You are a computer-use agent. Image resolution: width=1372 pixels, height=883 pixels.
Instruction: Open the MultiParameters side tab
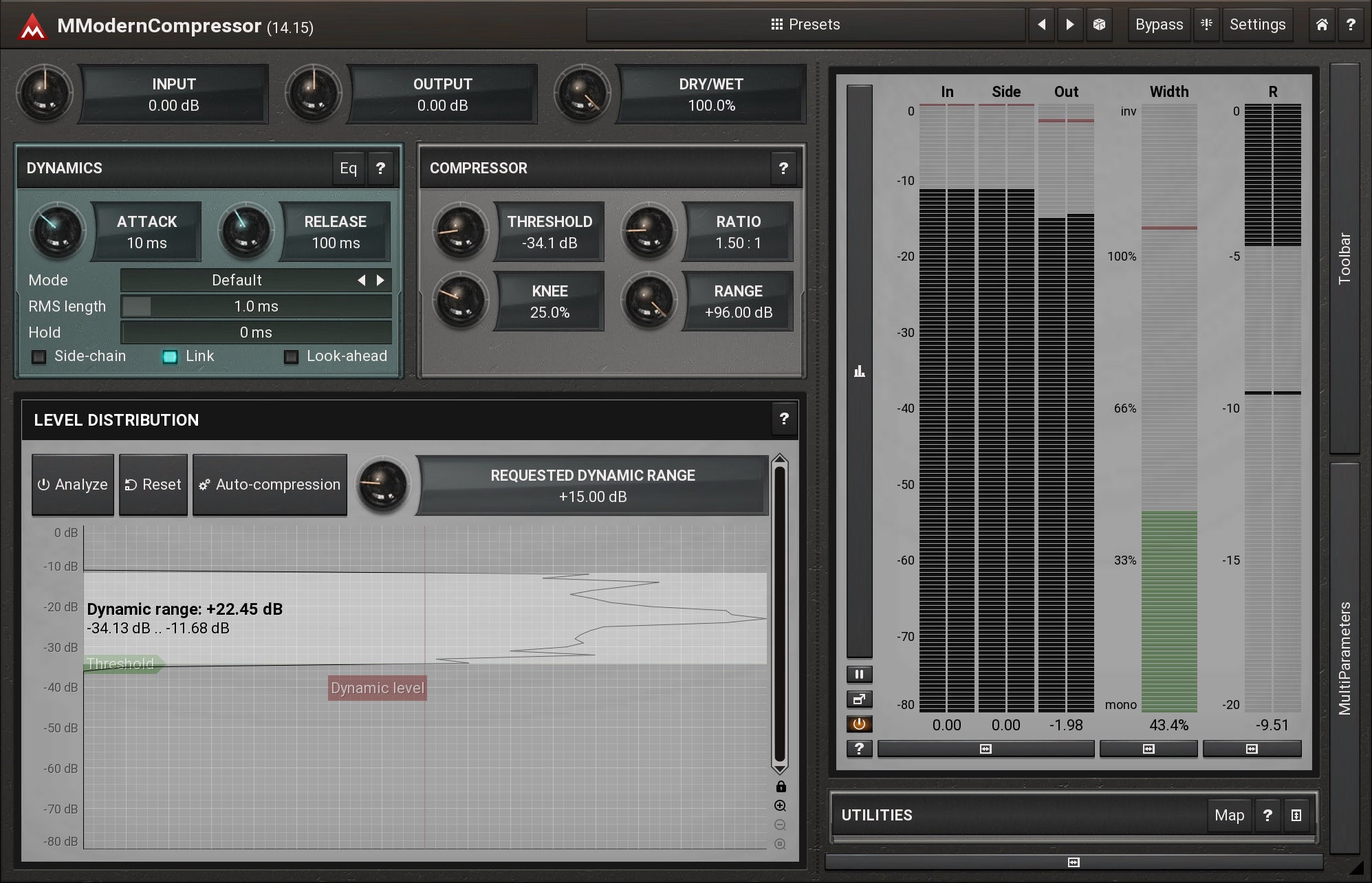pos(1344,657)
